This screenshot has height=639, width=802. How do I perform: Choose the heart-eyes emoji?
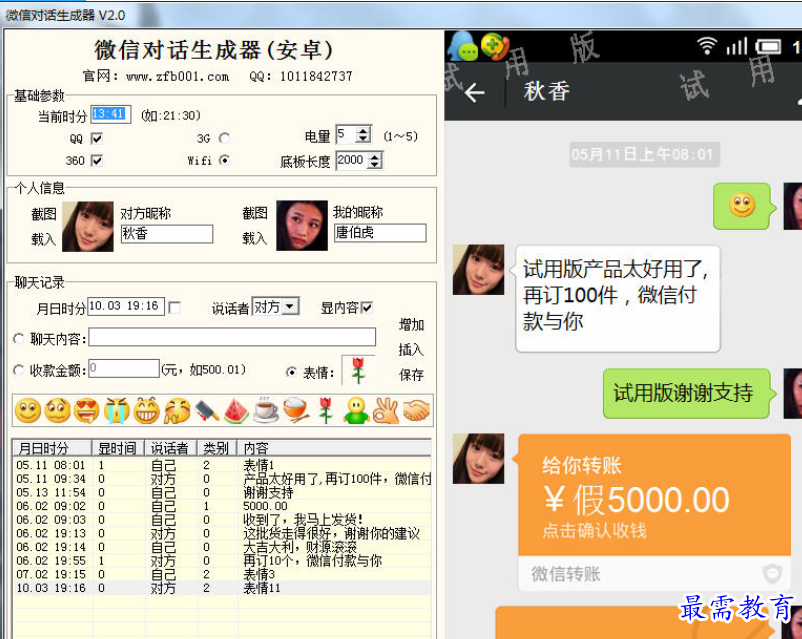pos(87,410)
